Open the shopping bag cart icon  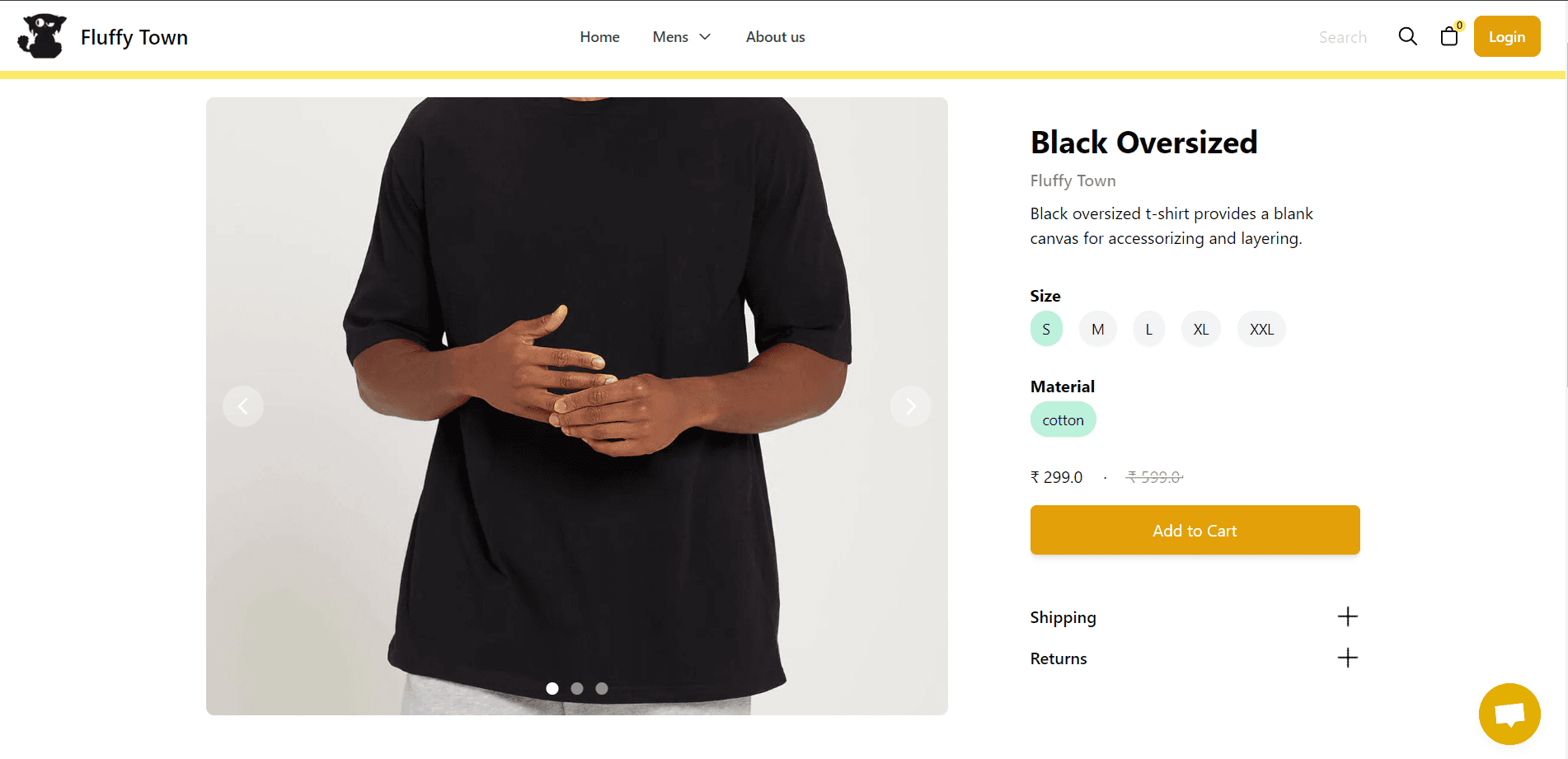(x=1449, y=36)
